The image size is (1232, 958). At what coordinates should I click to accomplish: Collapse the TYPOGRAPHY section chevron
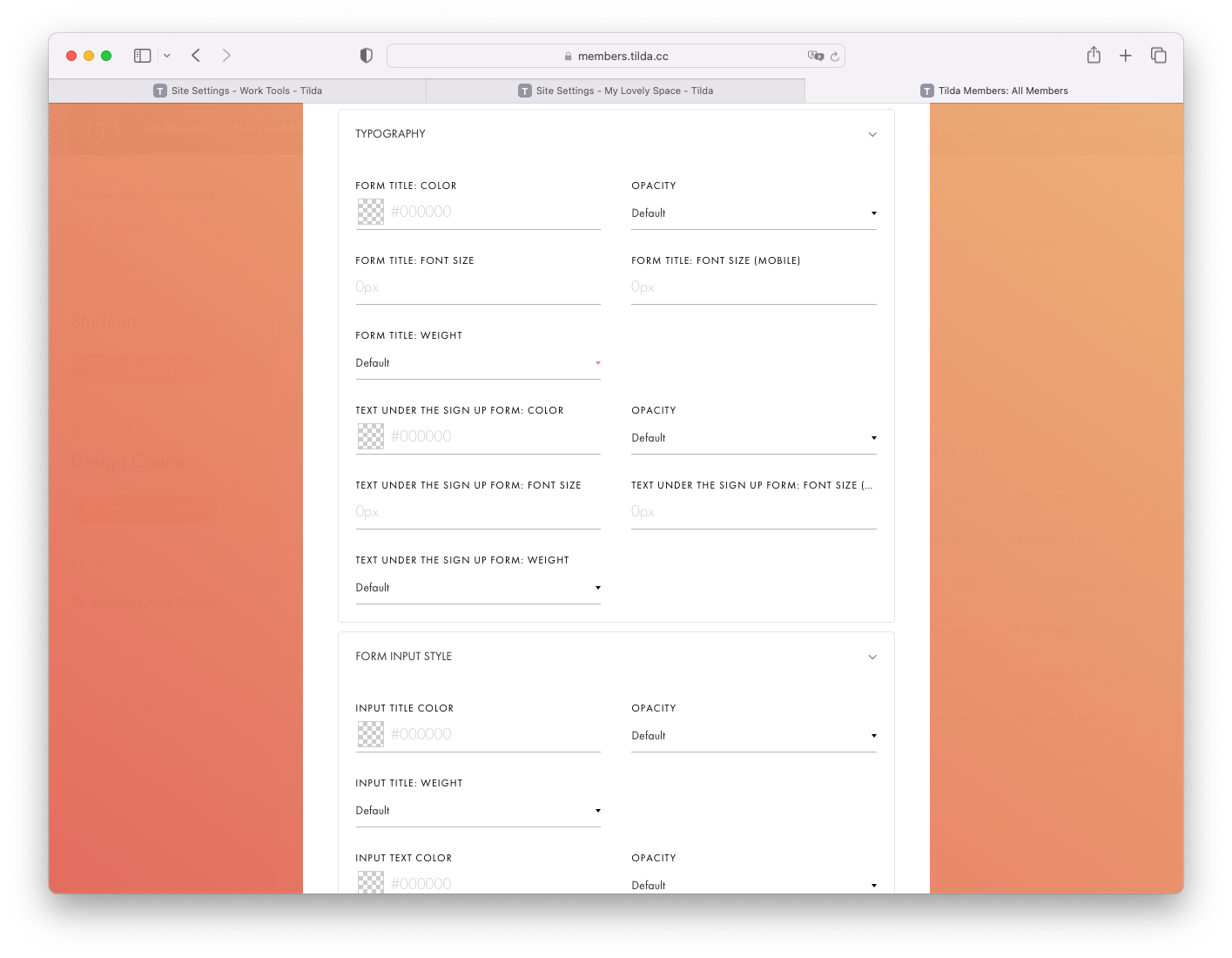click(872, 134)
